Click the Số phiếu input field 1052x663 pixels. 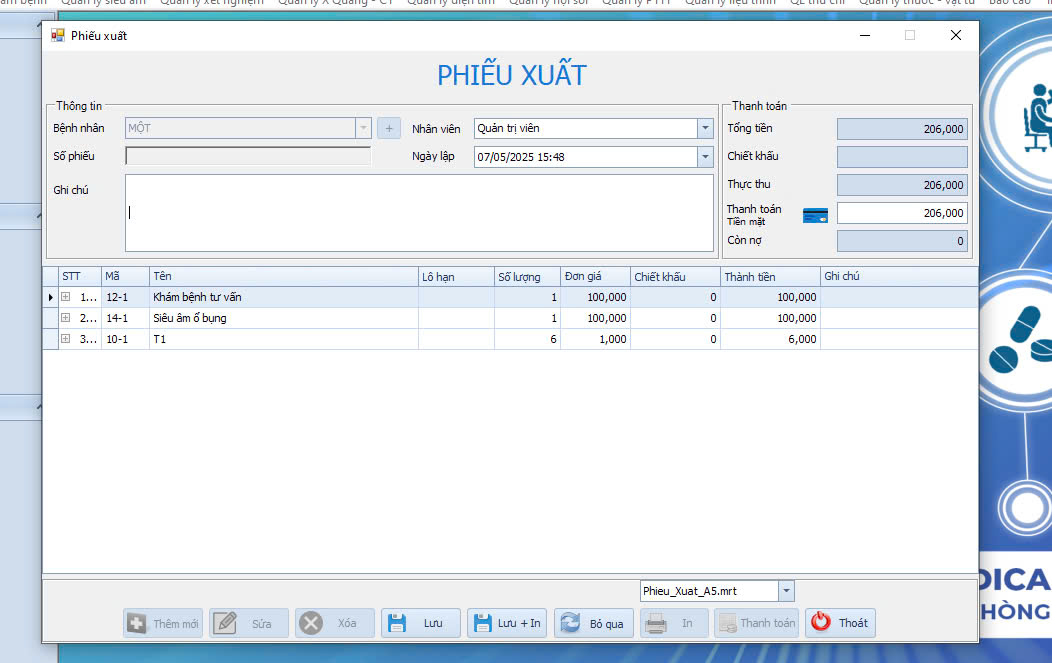248,156
